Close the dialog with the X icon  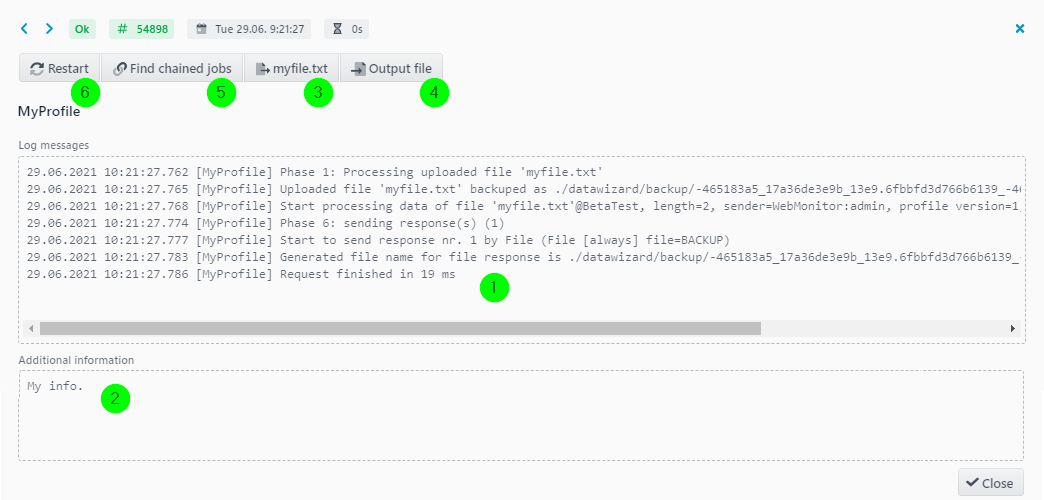coord(1019,29)
